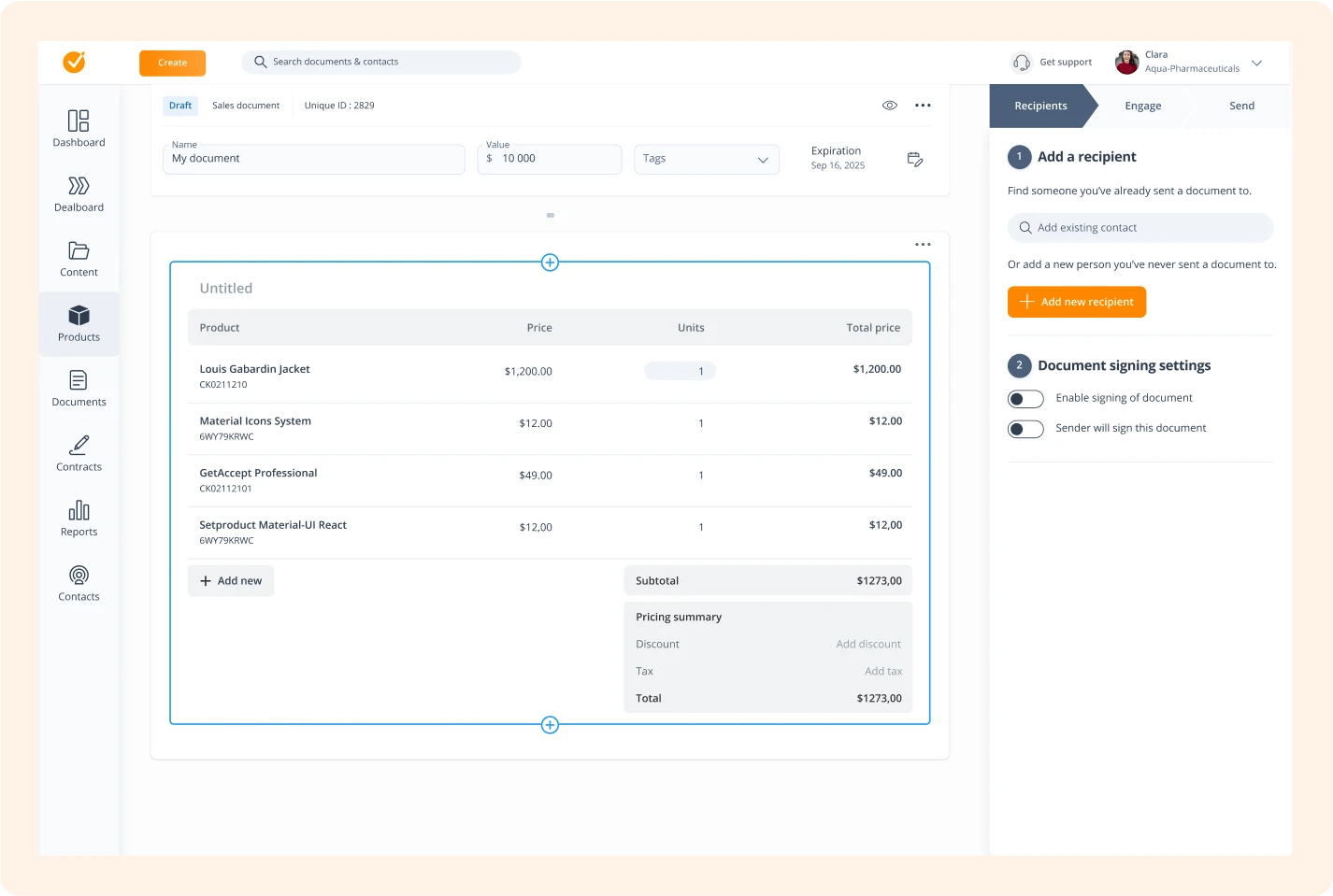Click the Add discount link

coord(868,645)
